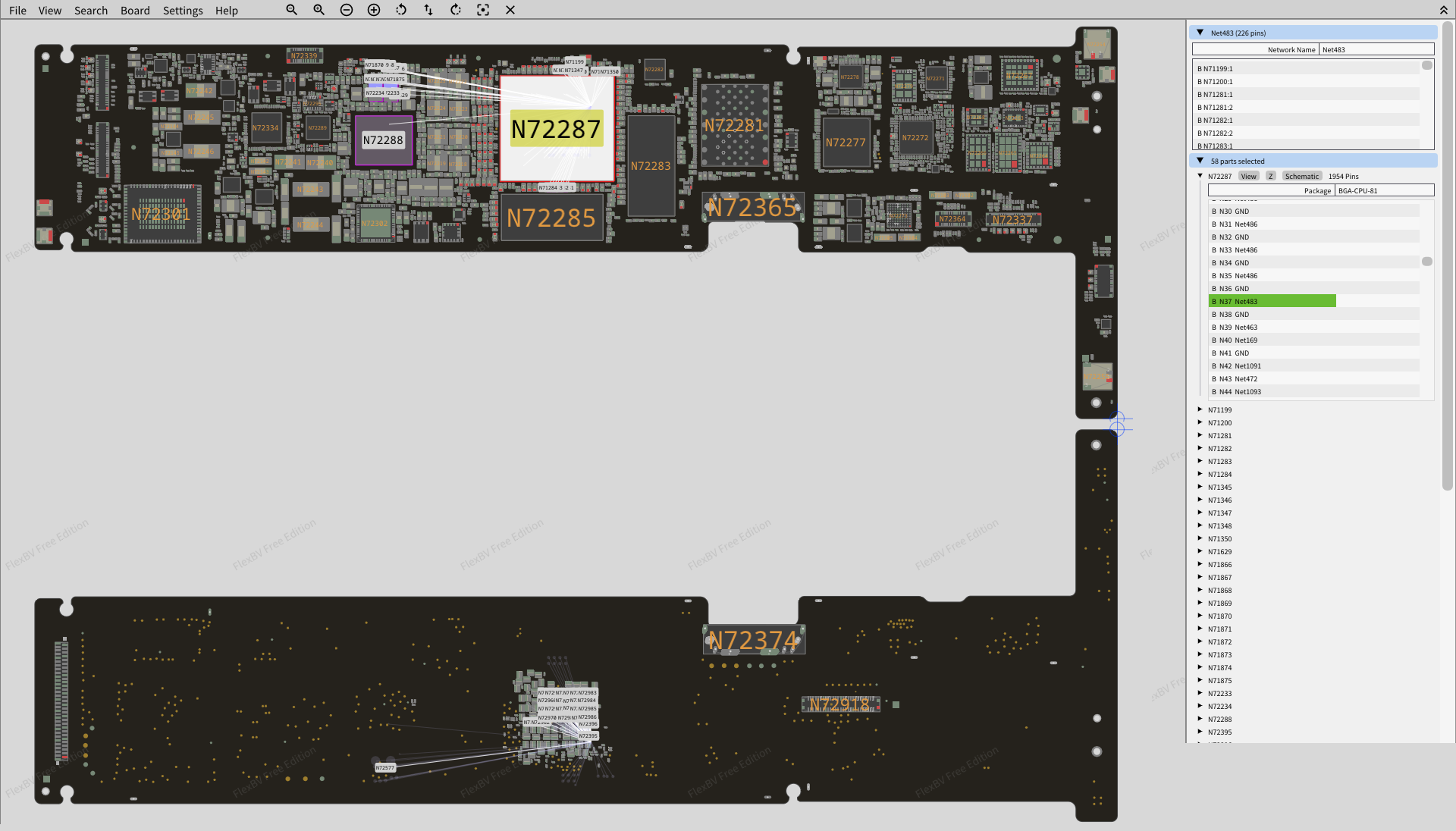Select the highlighted N37 Net483 pin row
This screenshot has width=1456, height=831.
point(1272,301)
